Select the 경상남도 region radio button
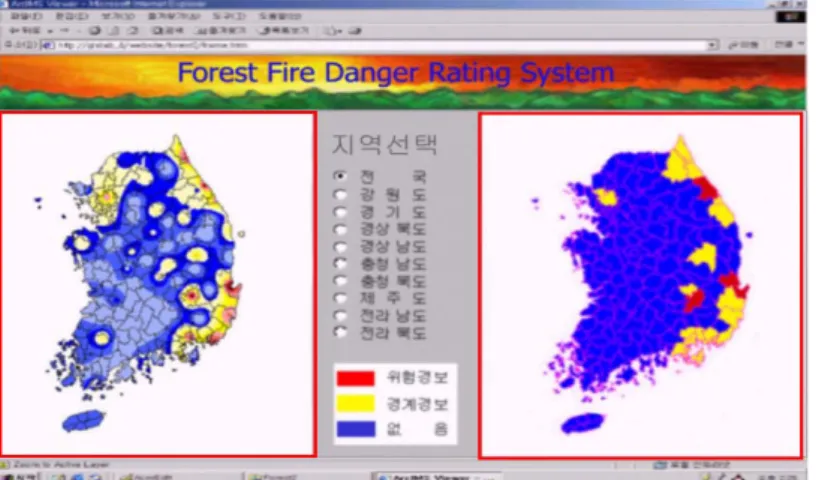816x480 pixels. tap(340, 246)
